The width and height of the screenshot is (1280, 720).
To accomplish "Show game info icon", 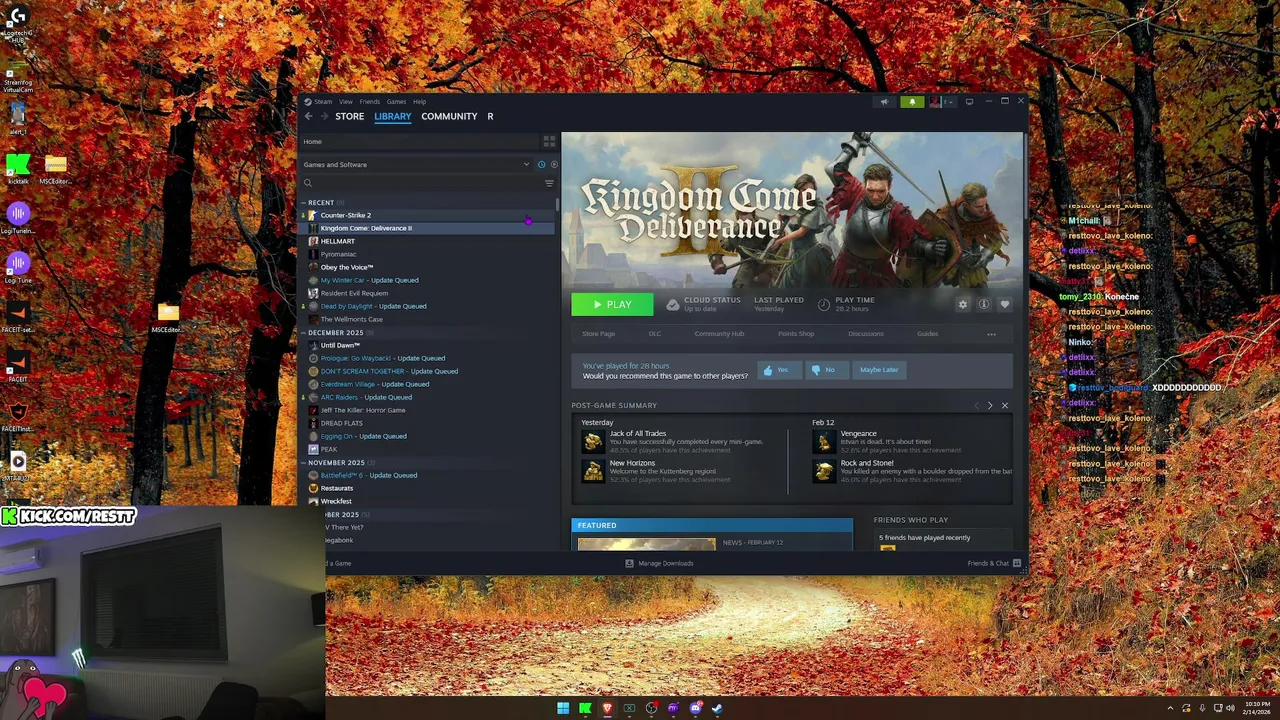I will (x=984, y=305).
